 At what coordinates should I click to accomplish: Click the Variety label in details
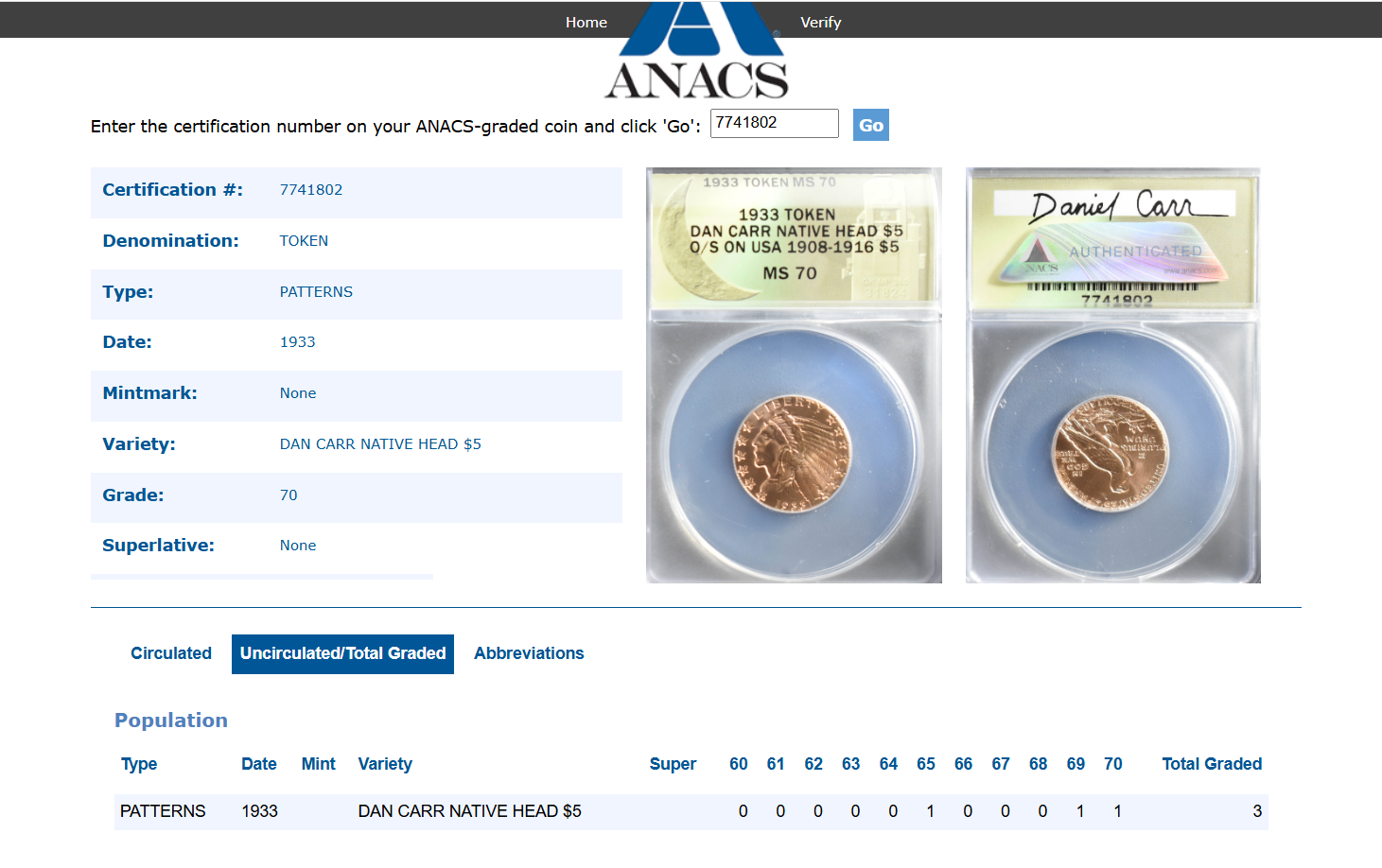point(139,444)
